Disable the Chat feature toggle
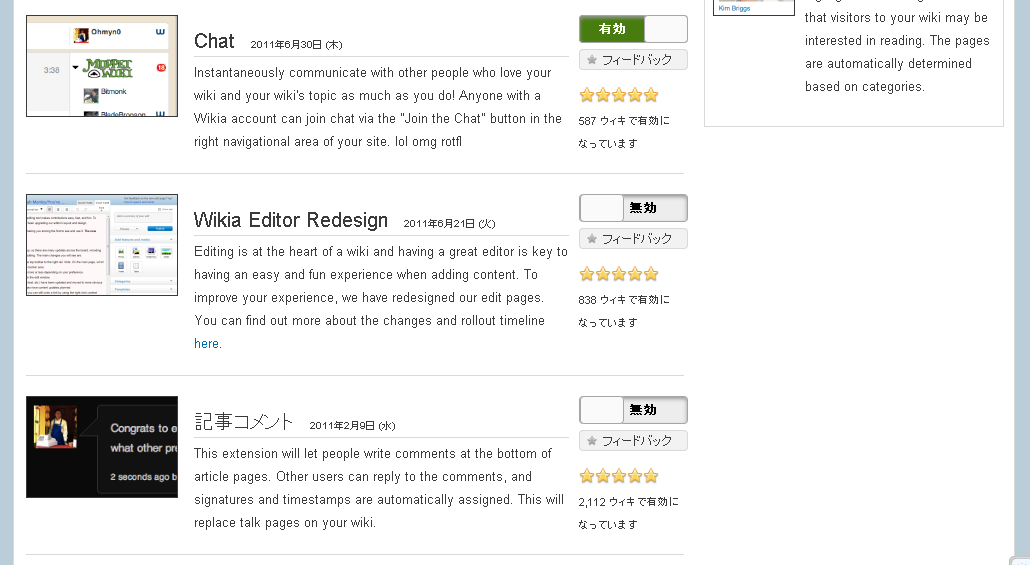 [633, 29]
